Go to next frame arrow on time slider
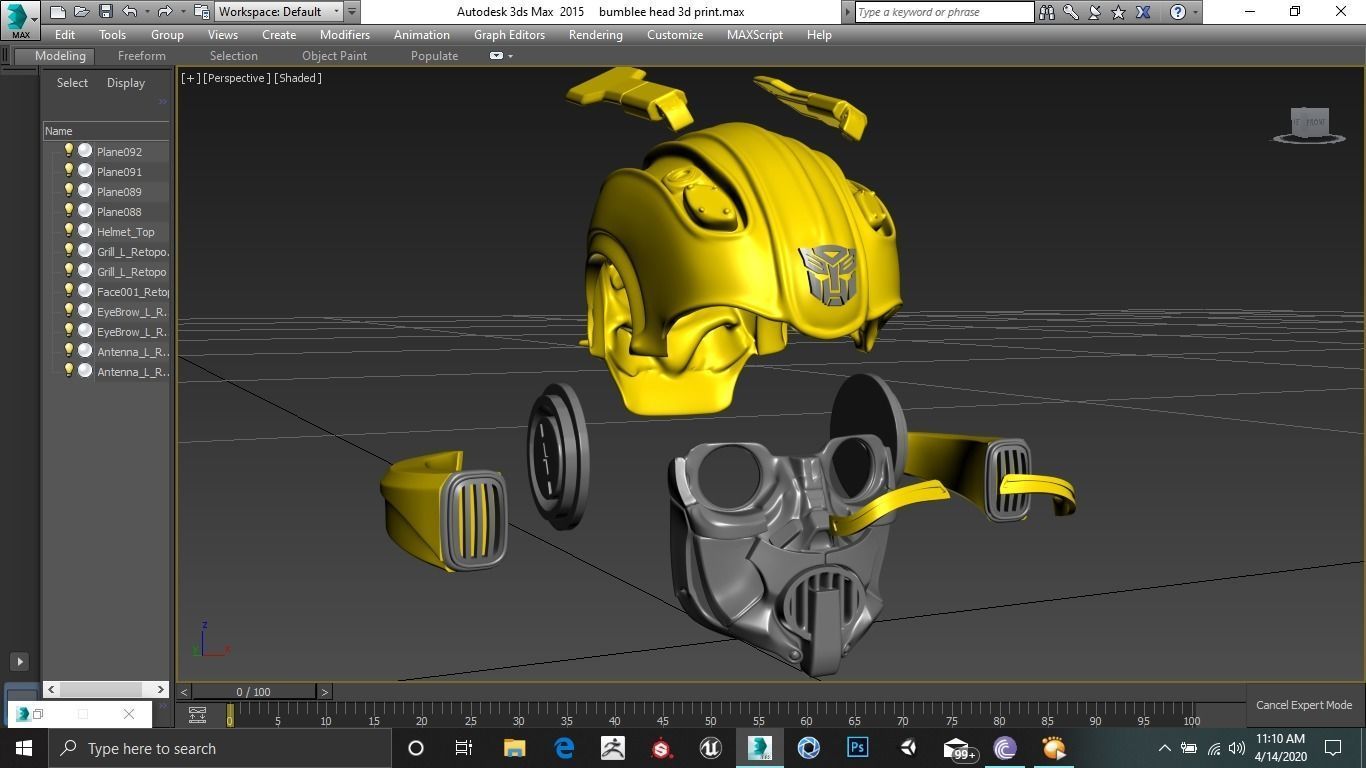This screenshot has height=768, width=1366. coord(324,692)
